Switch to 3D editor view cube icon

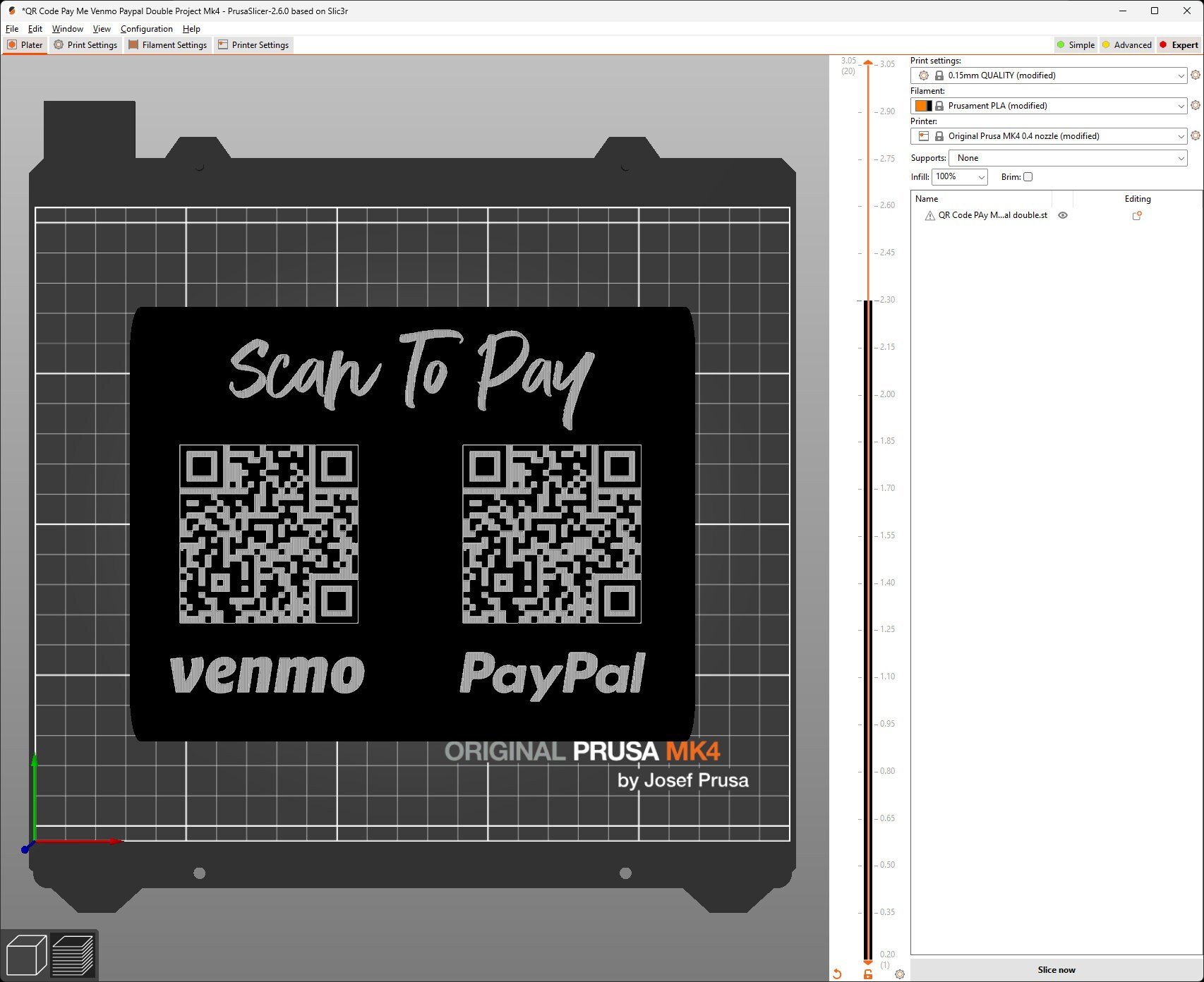[26, 955]
